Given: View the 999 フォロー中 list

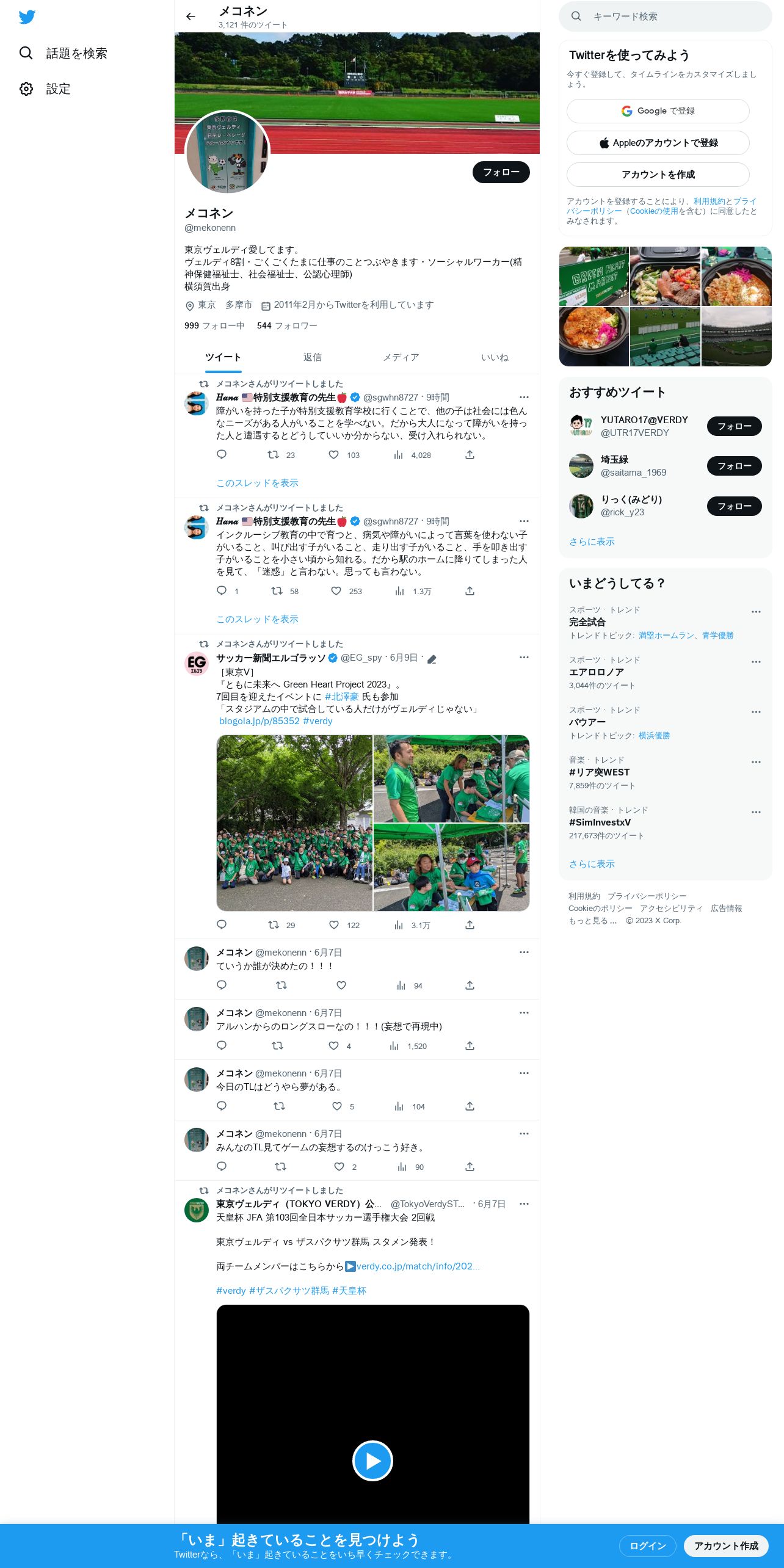Looking at the screenshot, I should pyautogui.click(x=214, y=325).
